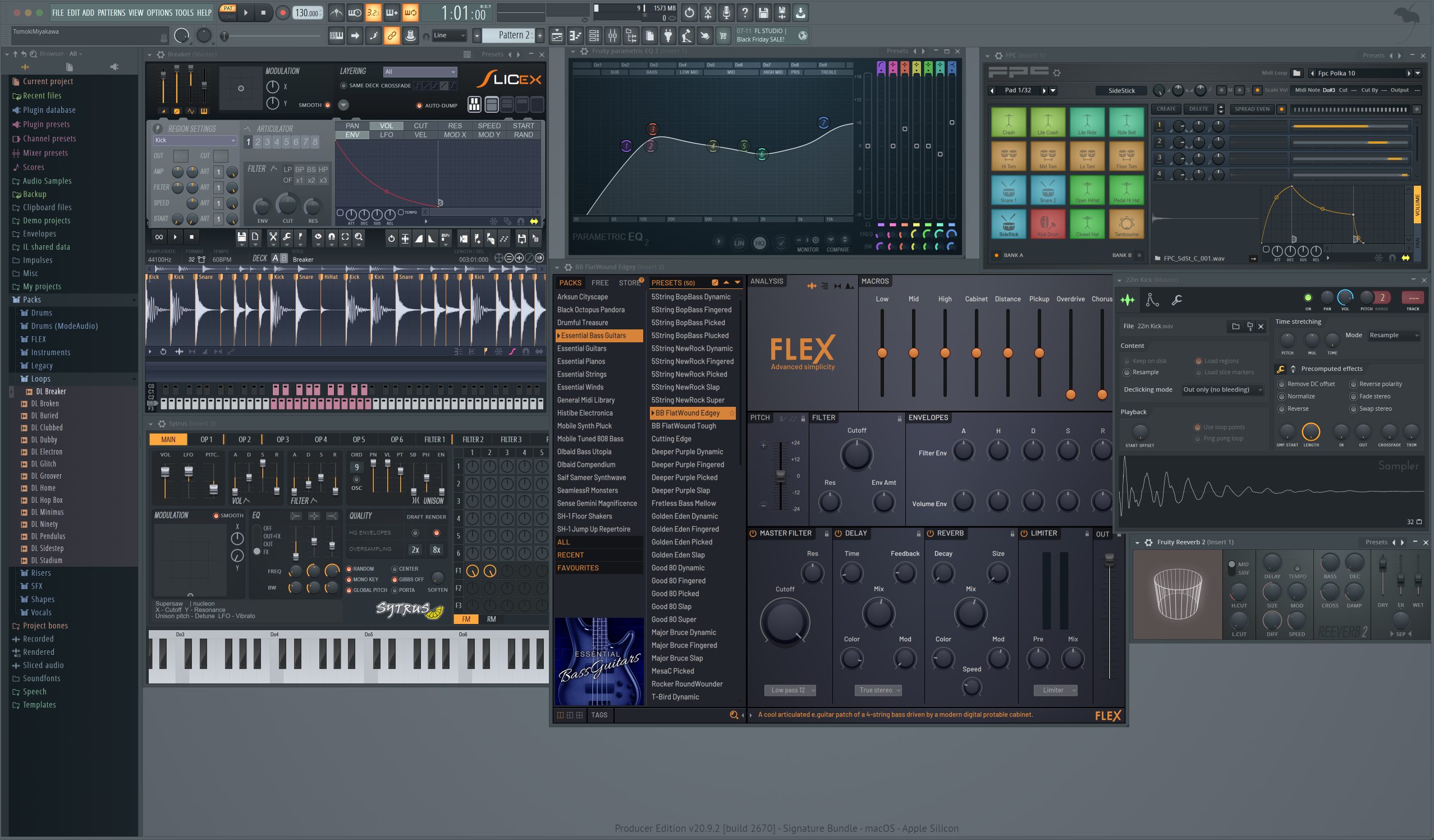The image size is (1434, 840).
Task: Select Resample option in Sampler content
Action: [x=1126, y=372]
